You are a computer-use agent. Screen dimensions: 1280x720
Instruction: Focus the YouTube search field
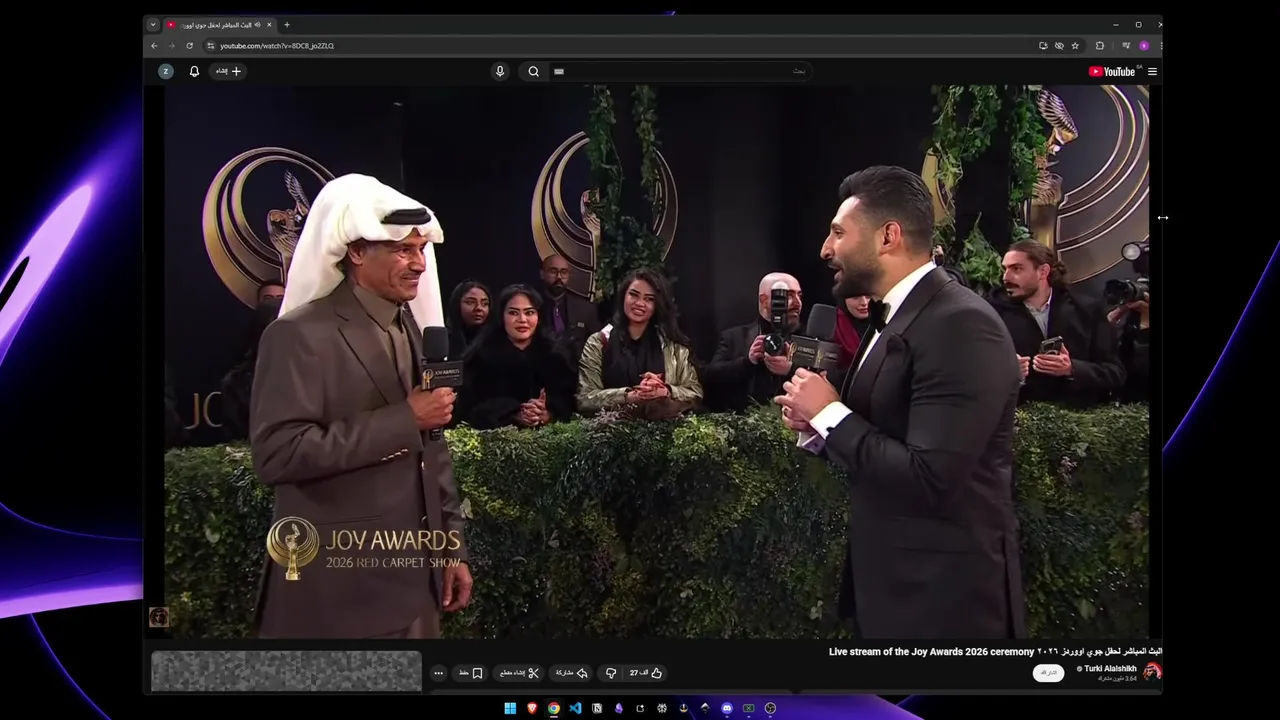pos(680,71)
